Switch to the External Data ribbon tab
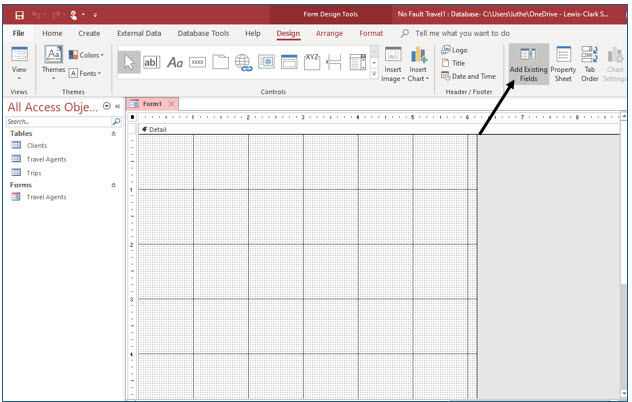632x402 pixels. coord(139,33)
